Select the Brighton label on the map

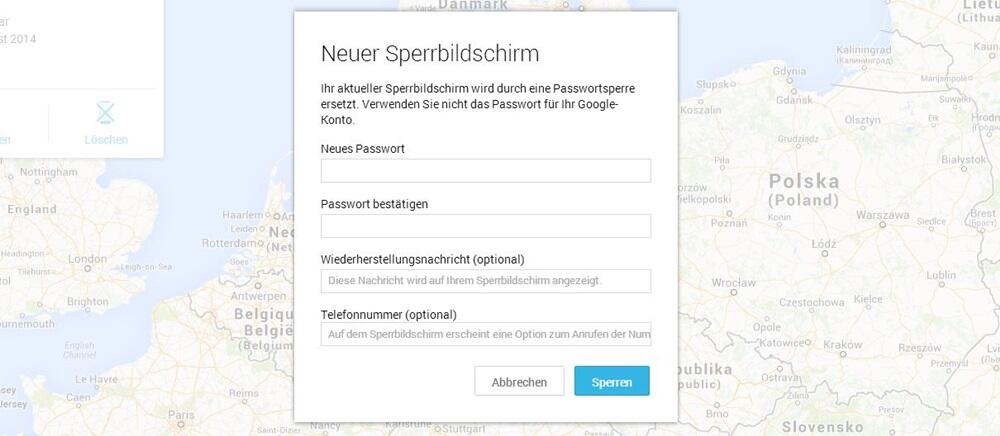pyautogui.click(x=88, y=302)
